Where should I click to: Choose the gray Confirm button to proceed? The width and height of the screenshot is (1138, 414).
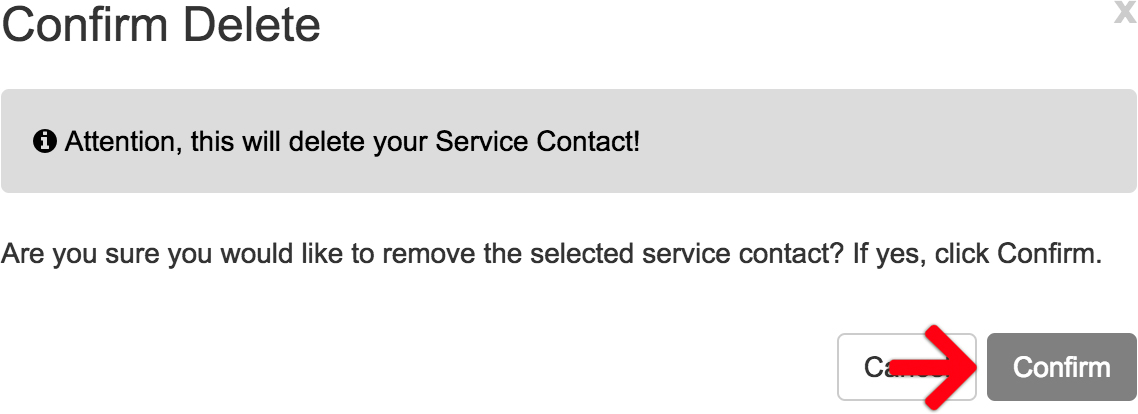pos(1061,367)
